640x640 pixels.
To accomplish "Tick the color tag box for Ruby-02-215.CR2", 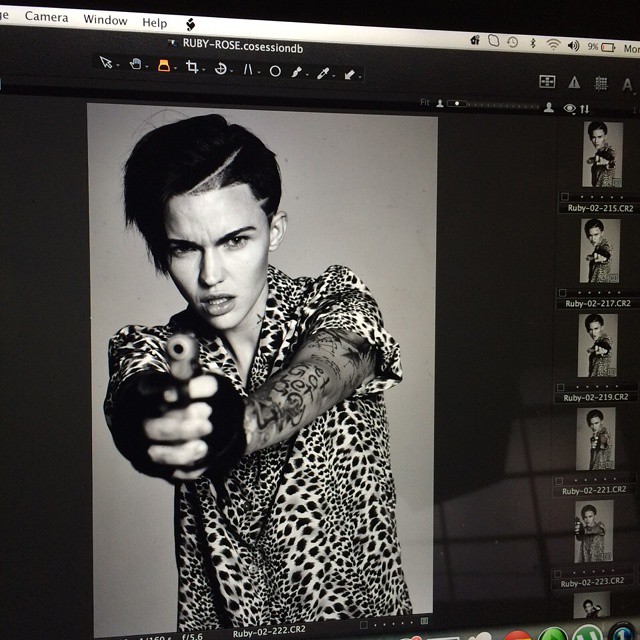I will (x=565, y=197).
